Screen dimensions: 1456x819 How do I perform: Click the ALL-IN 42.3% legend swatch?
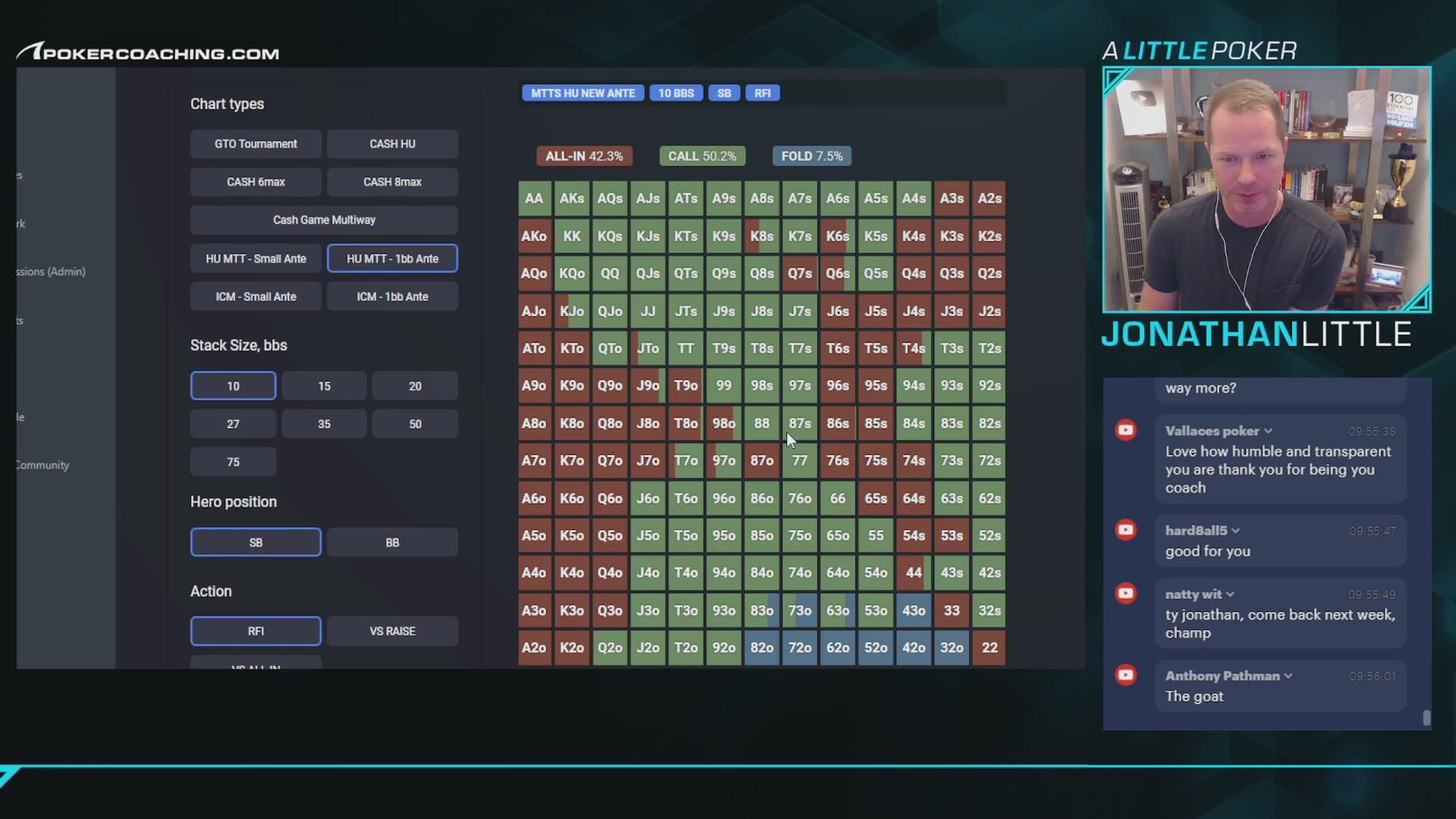click(584, 156)
